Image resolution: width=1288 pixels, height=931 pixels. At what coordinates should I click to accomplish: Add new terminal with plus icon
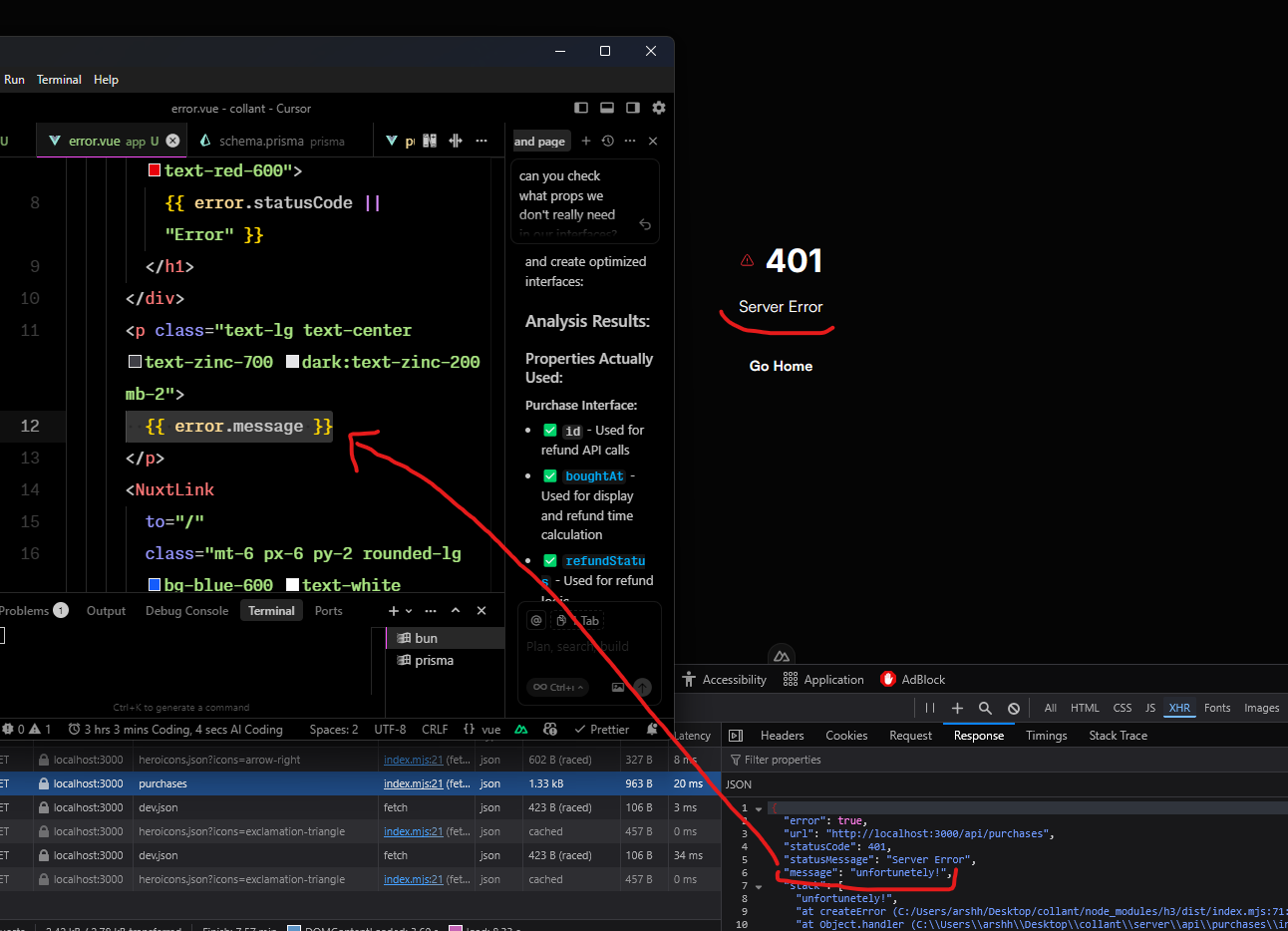pyautogui.click(x=394, y=611)
